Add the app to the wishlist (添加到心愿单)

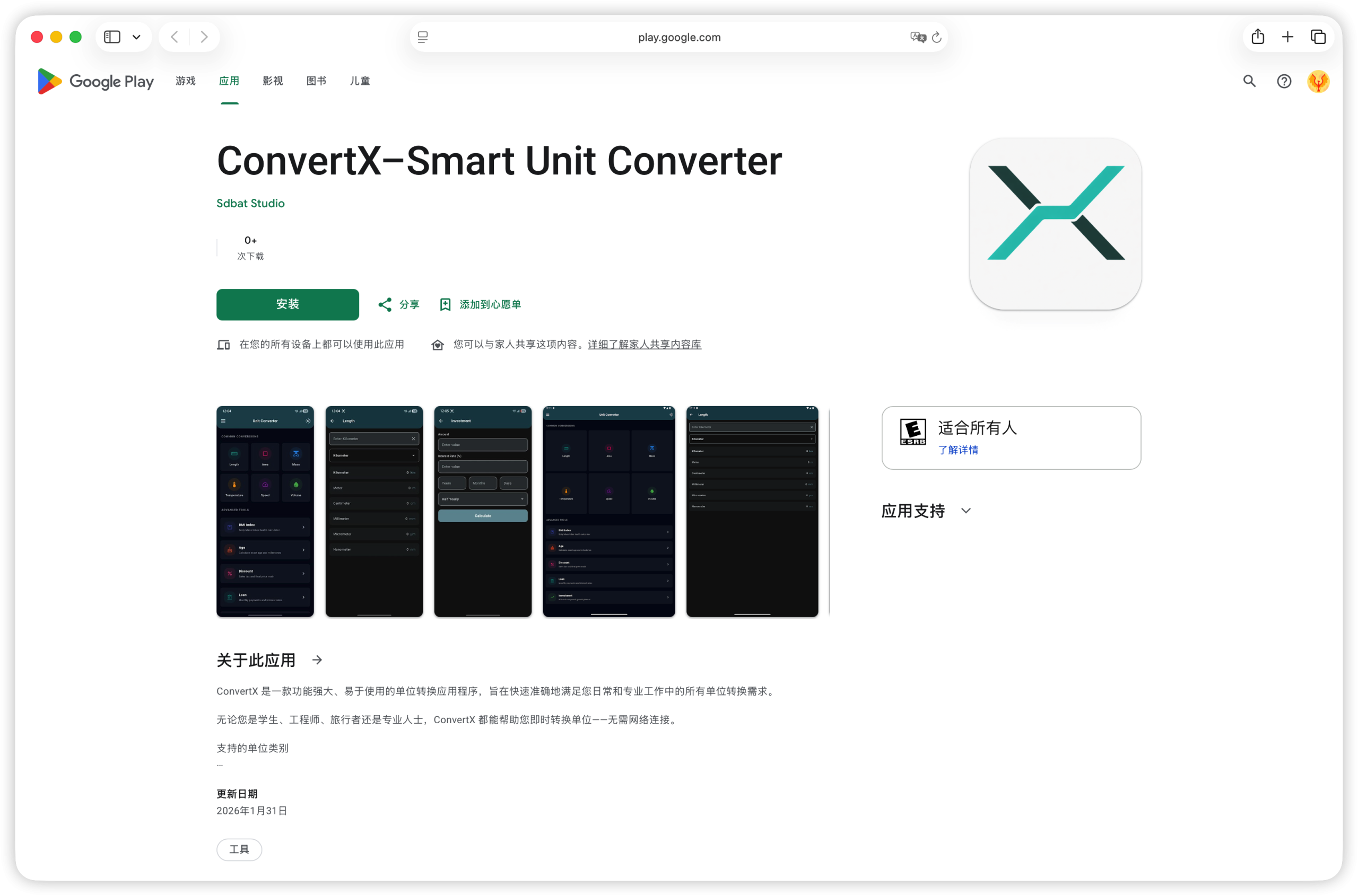coord(480,304)
